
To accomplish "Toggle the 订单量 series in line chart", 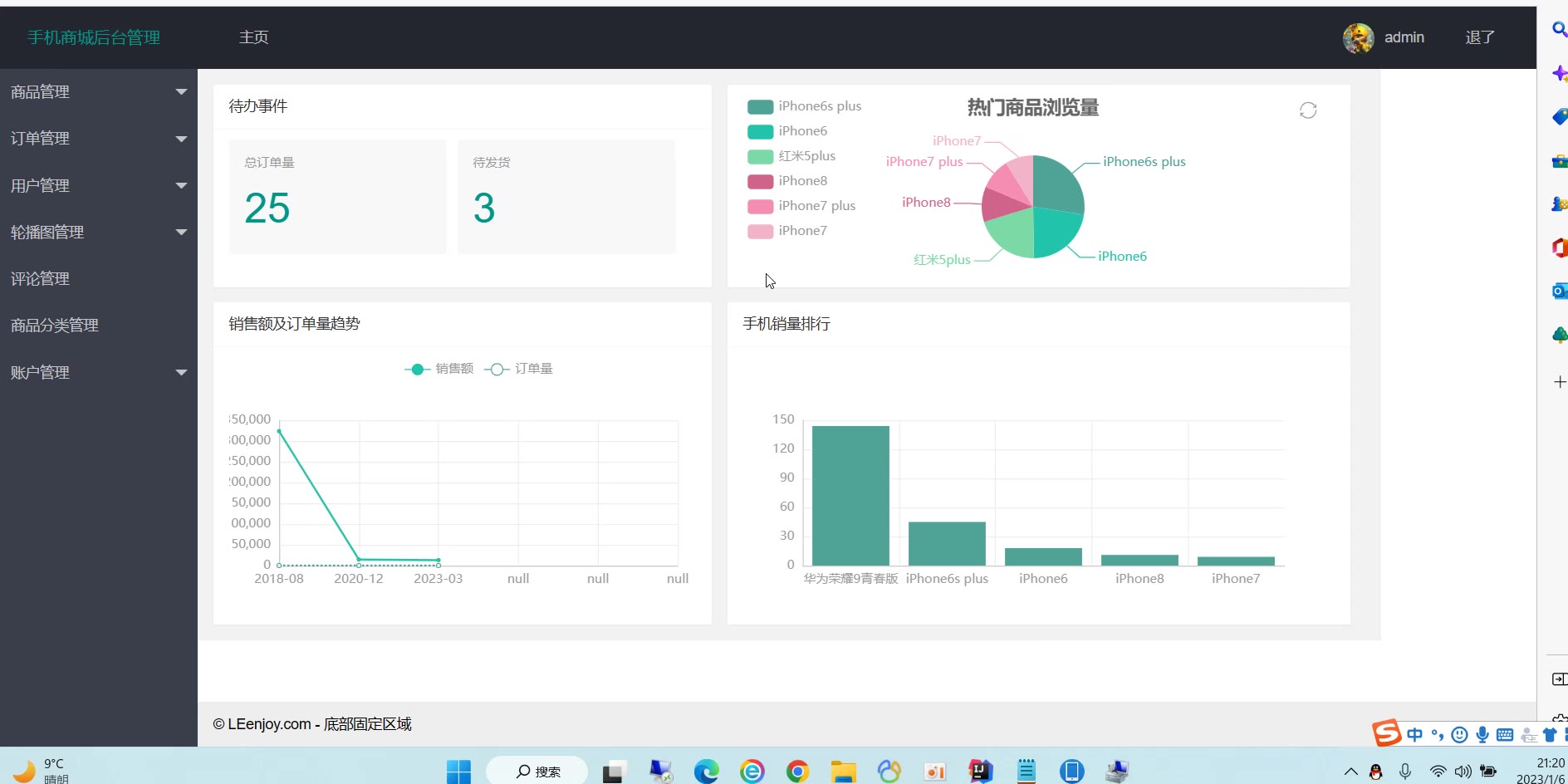I will (x=518, y=369).
